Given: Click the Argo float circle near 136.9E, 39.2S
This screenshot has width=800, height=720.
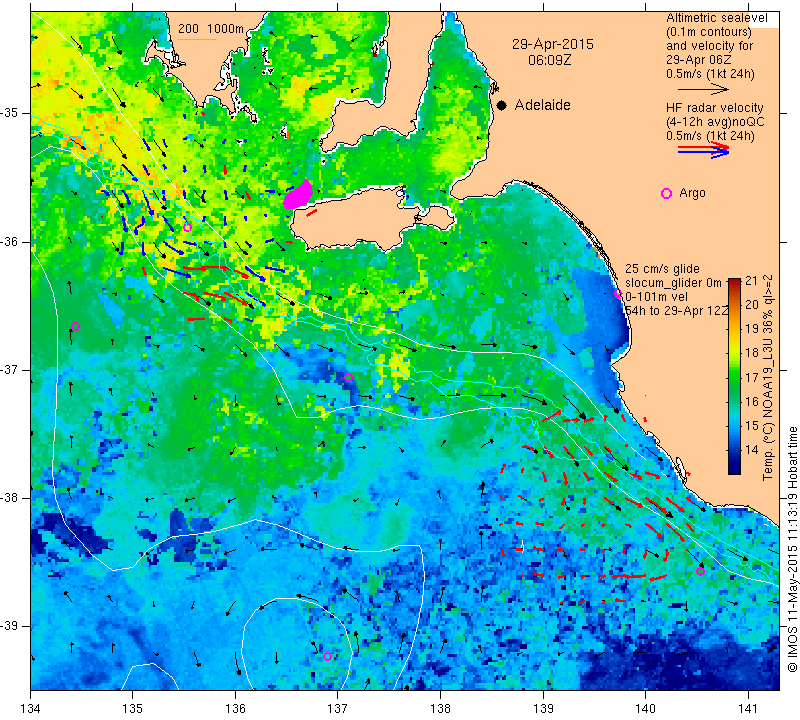Looking at the screenshot, I should point(328,656).
